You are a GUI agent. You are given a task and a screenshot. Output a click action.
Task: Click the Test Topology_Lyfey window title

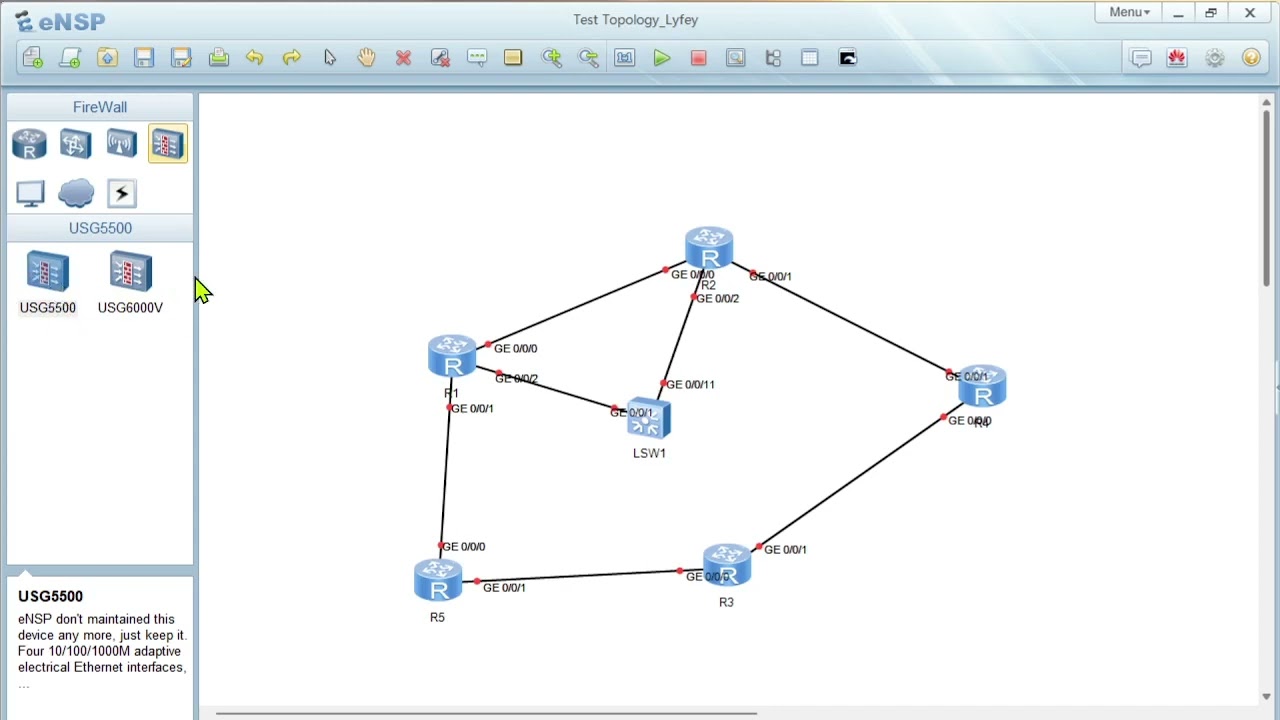tap(636, 19)
